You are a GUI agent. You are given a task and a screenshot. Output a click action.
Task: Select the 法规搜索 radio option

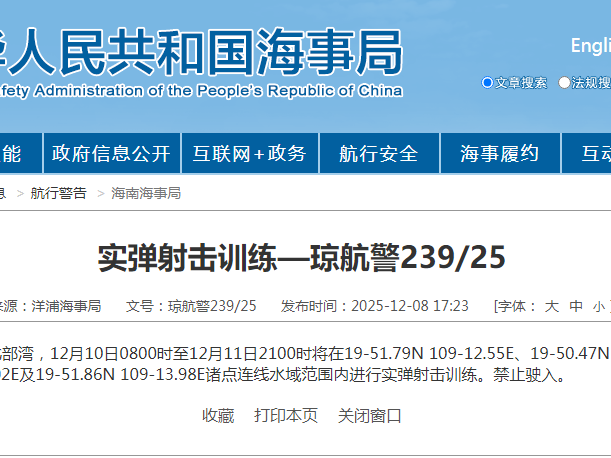(565, 83)
